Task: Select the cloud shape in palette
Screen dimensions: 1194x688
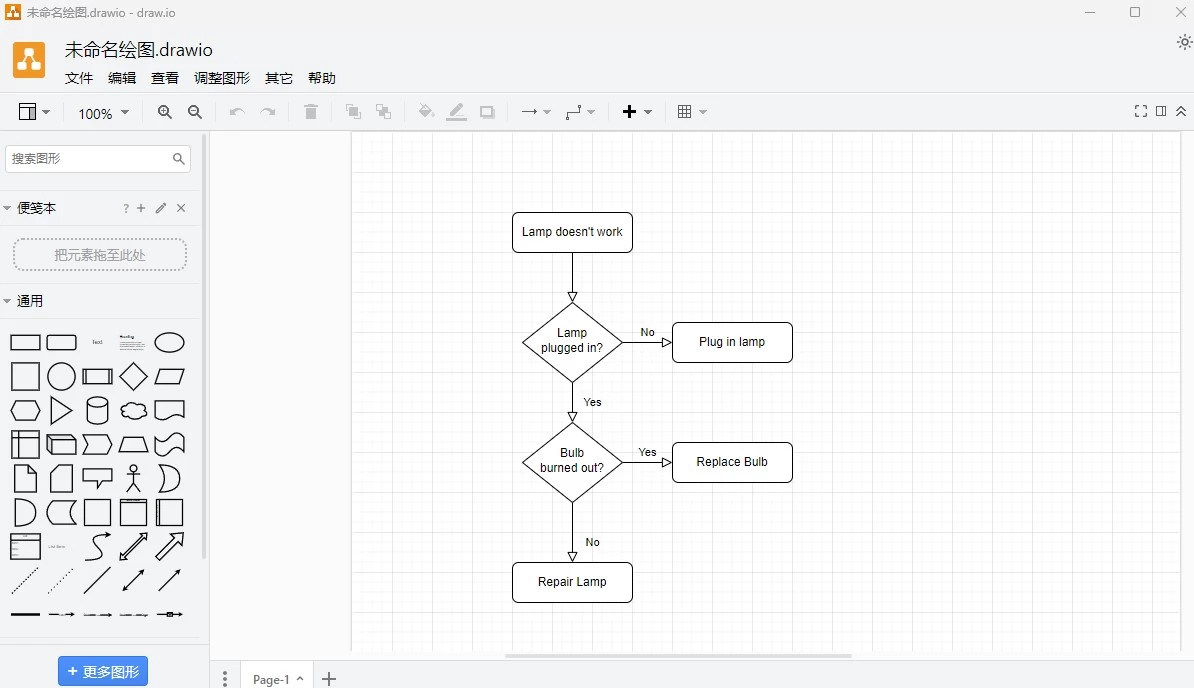Action: (133, 410)
